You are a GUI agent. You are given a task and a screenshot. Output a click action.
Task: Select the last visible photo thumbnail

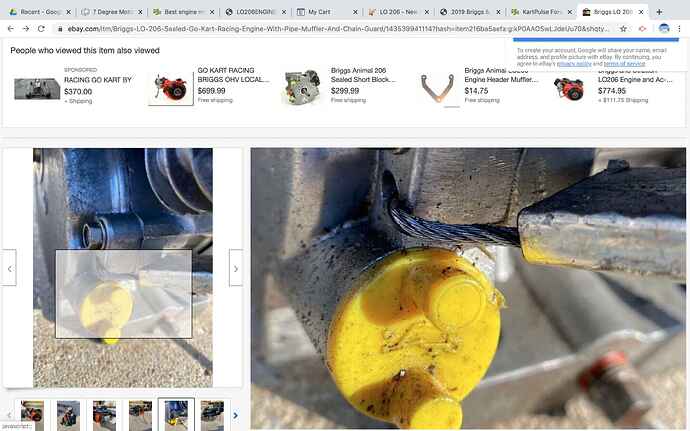click(212, 416)
